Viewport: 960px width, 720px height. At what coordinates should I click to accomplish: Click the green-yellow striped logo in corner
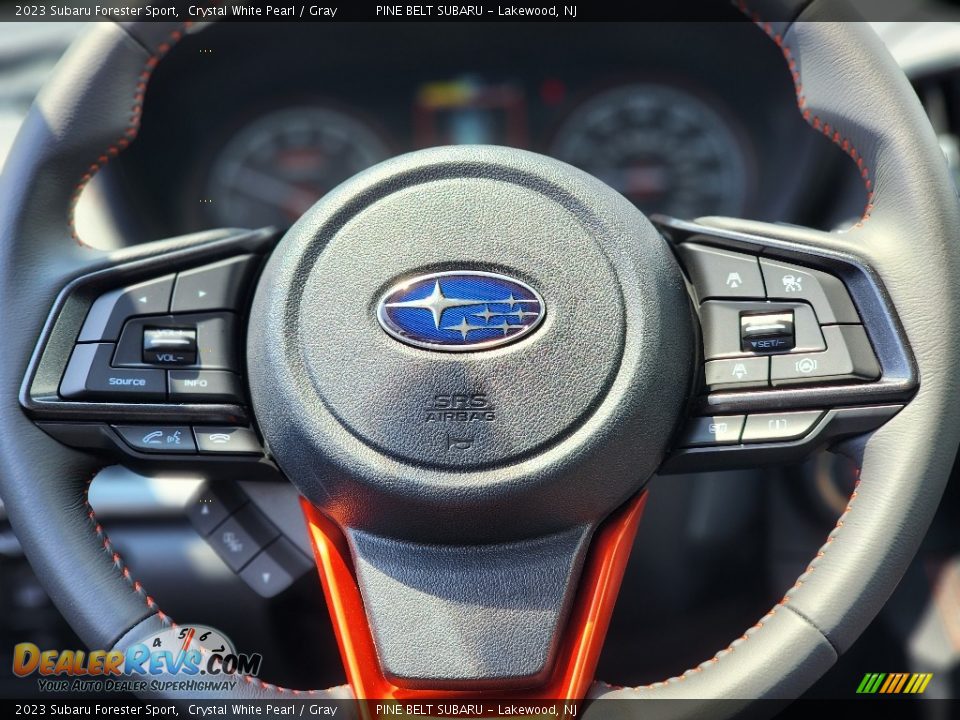point(894,683)
